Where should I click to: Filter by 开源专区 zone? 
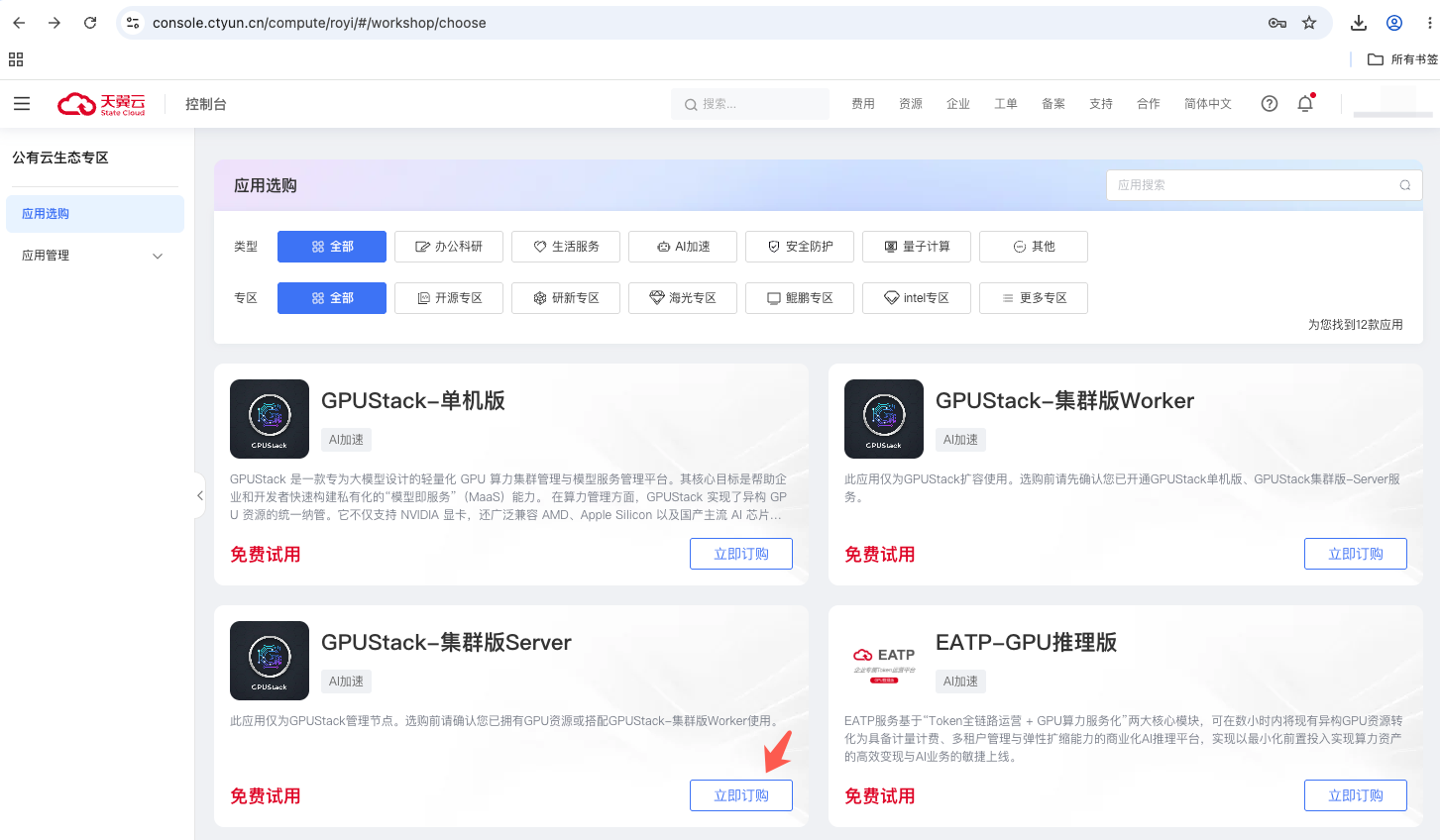449,298
